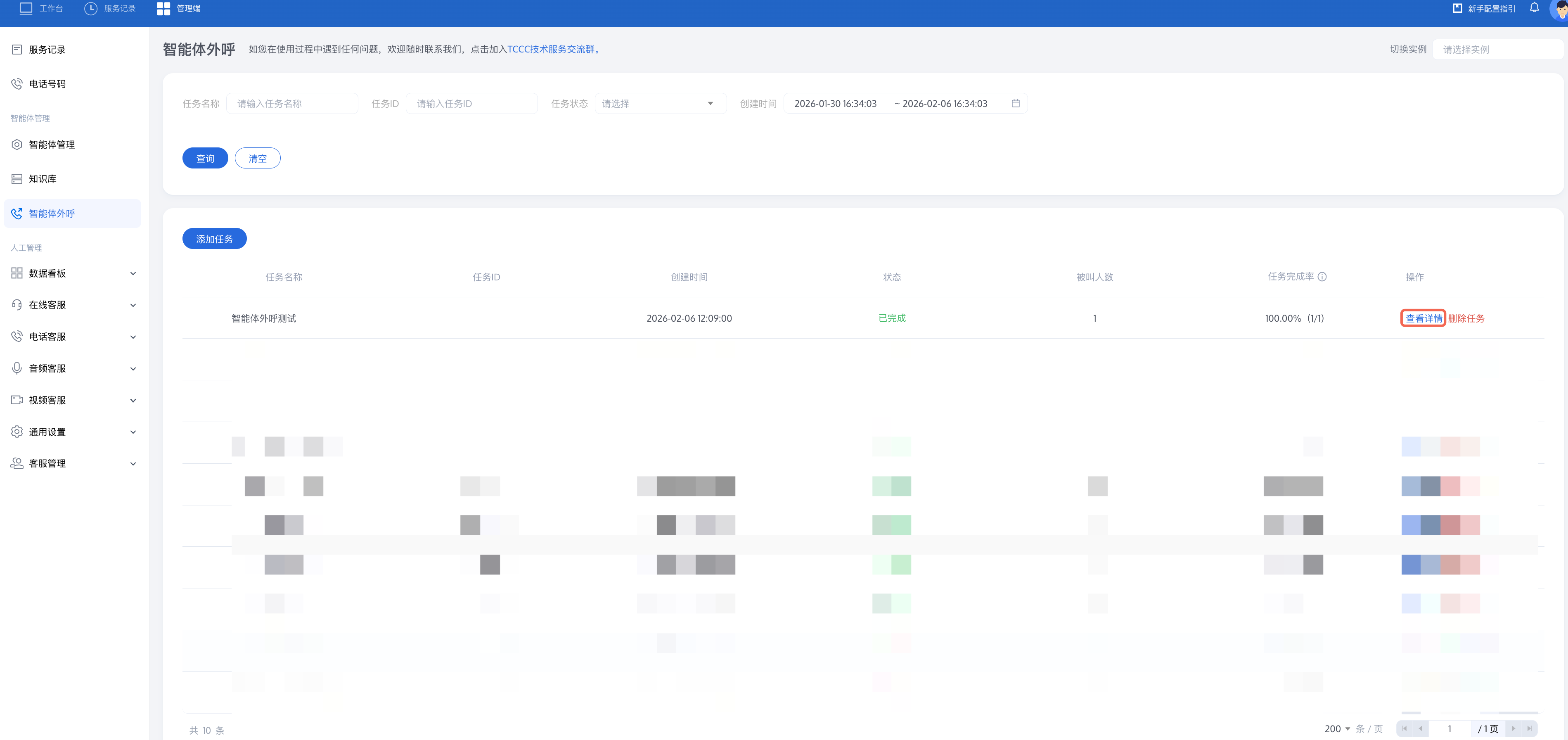Image resolution: width=1568 pixels, height=740 pixels.
Task: Click the info icon beside 任务完成率
Action: [1322, 277]
